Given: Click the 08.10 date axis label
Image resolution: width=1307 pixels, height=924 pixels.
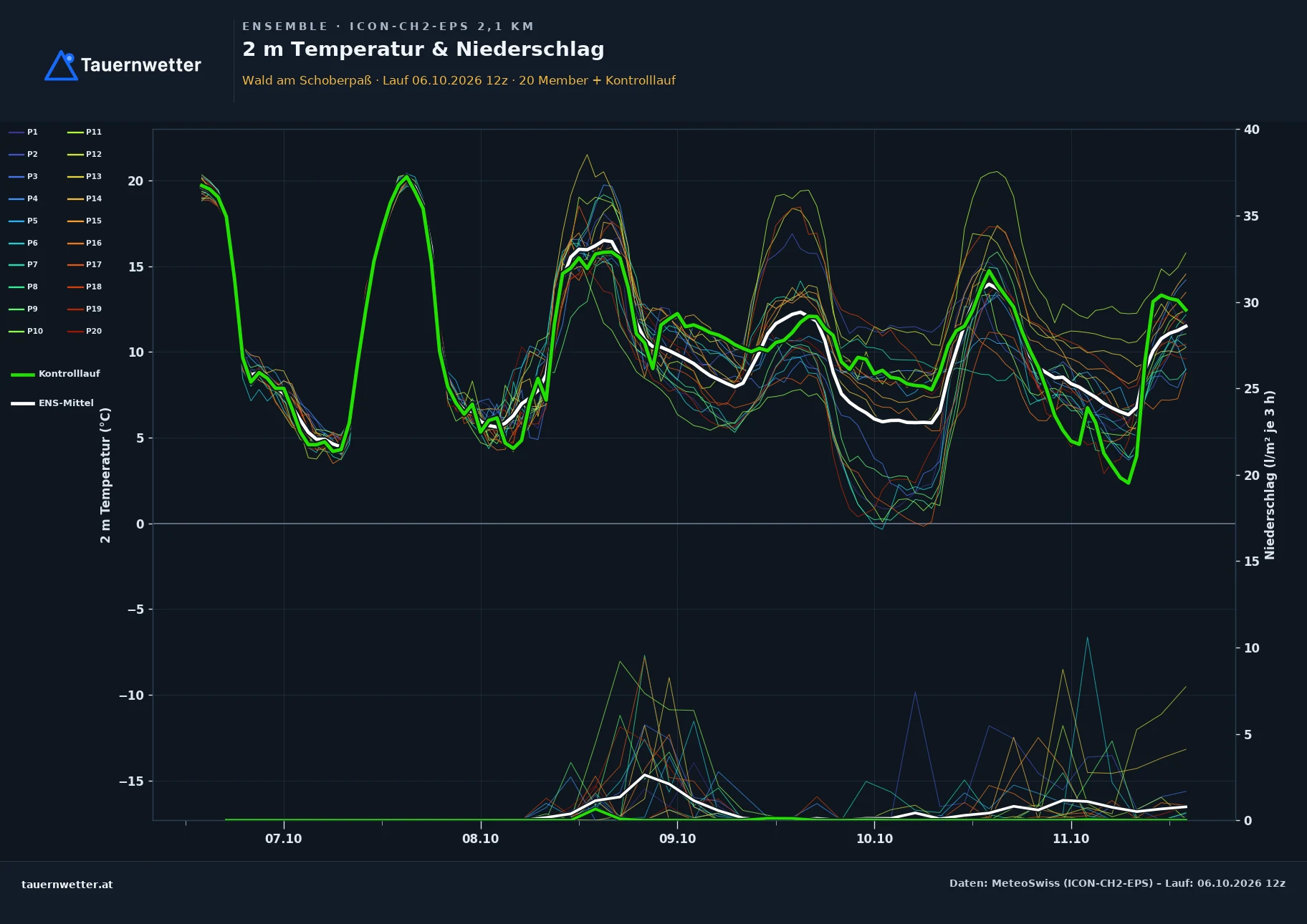Looking at the screenshot, I should tap(480, 839).
